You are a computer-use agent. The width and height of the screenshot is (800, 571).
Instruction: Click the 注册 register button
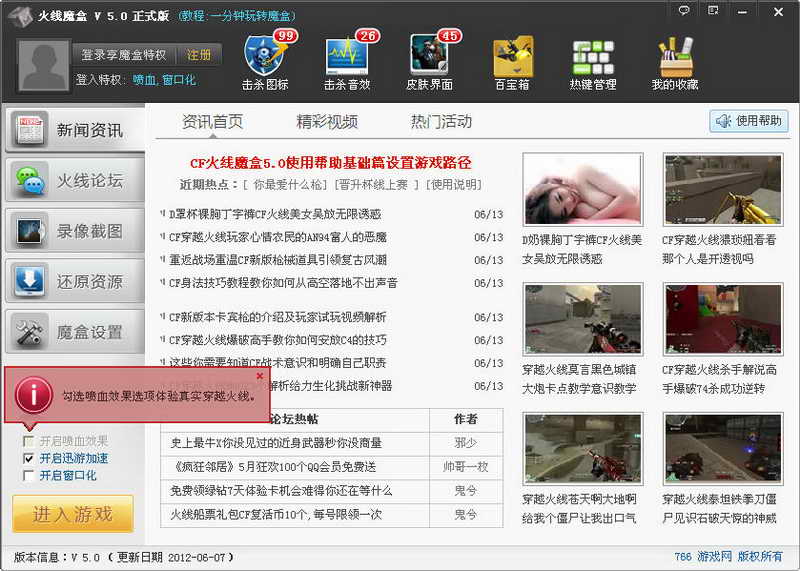click(198, 55)
